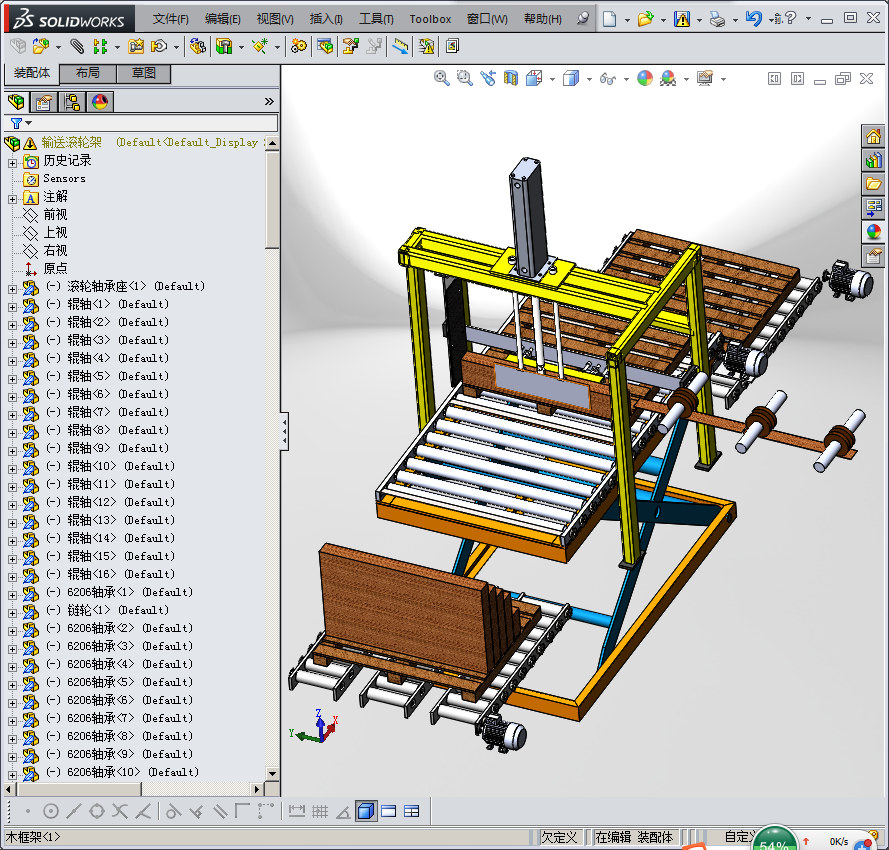Switch to the PropertyManager tab icon
This screenshot has width=889, height=850.
tap(44, 102)
